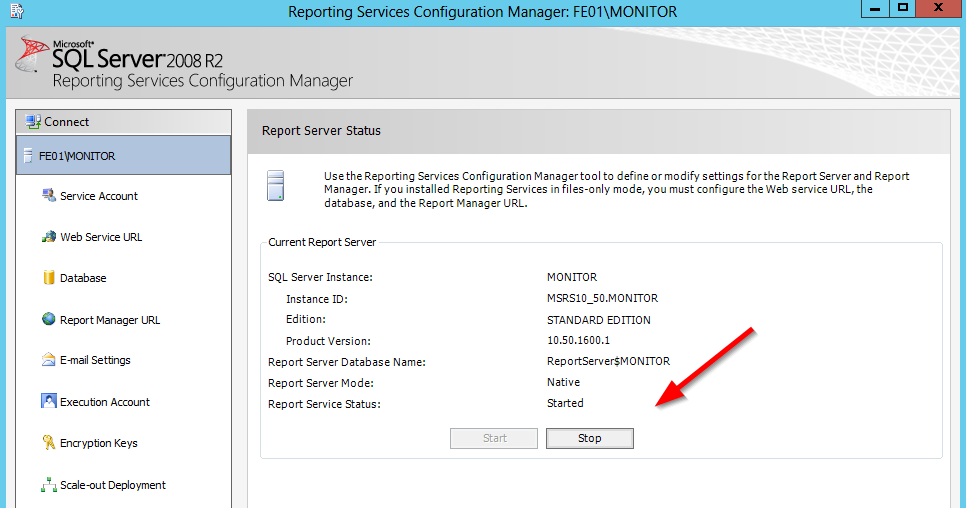Screen dimensions: 966x508
Task: Maximize the Configuration Manager window
Action: (903, 9)
